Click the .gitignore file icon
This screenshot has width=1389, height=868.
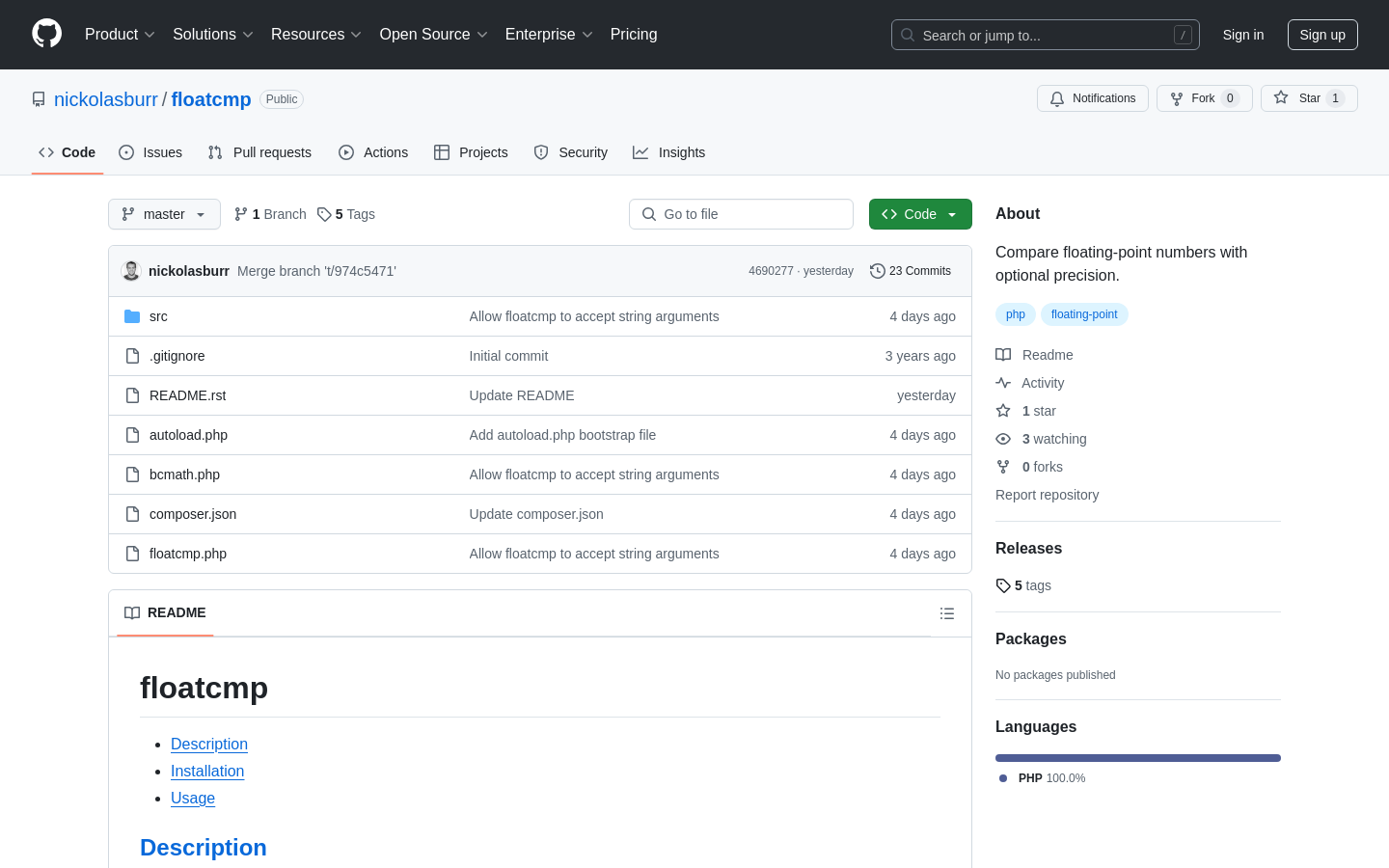coord(132,356)
